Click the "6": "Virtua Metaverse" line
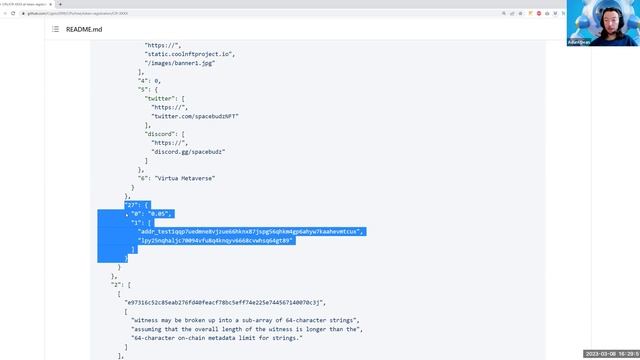Screen dimensions: 640x360 point(176,178)
